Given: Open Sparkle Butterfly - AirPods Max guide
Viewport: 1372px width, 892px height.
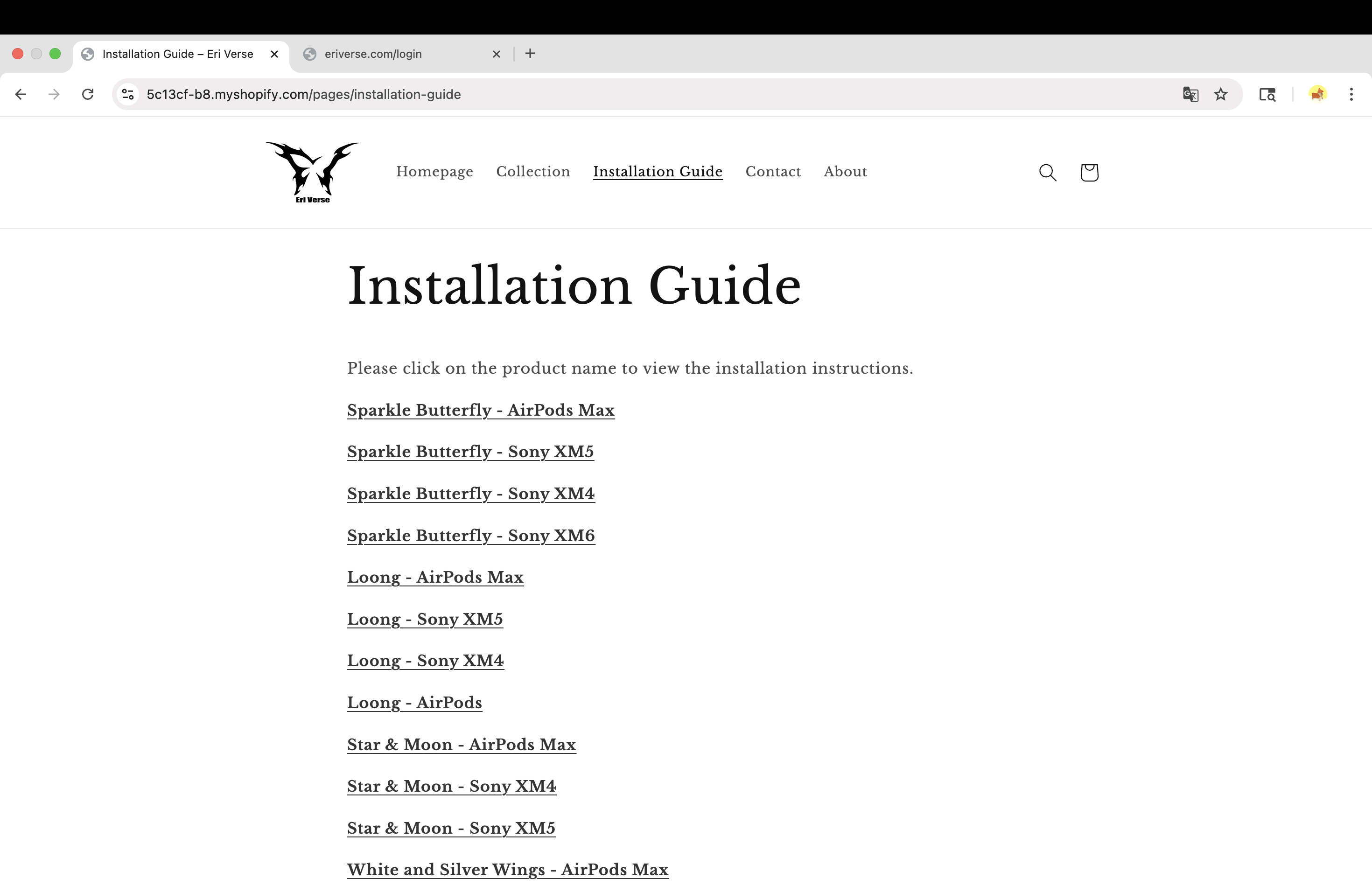Looking at the screenshot, I should coord(480,410).
